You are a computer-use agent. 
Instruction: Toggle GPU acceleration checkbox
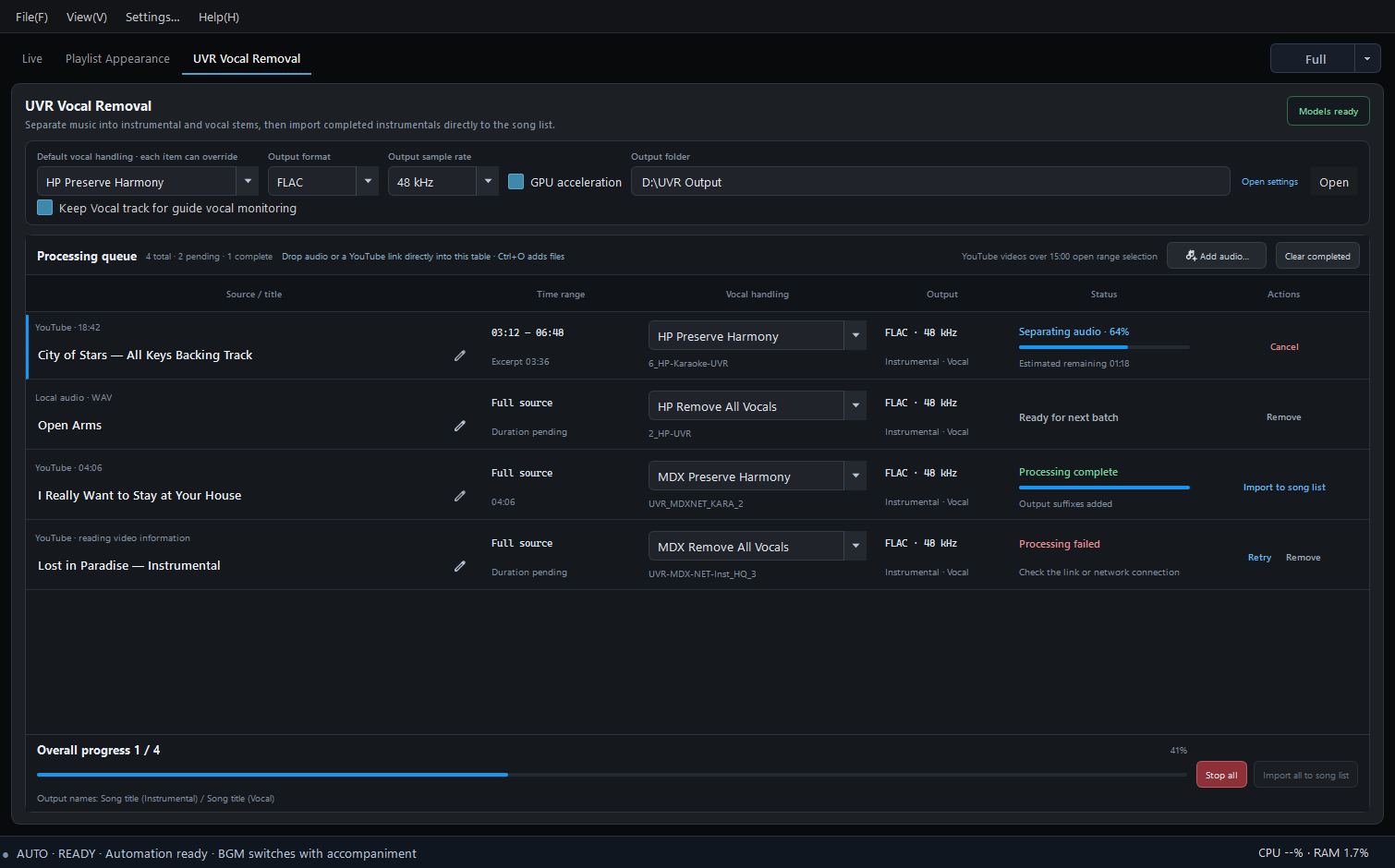pos(516,182)
